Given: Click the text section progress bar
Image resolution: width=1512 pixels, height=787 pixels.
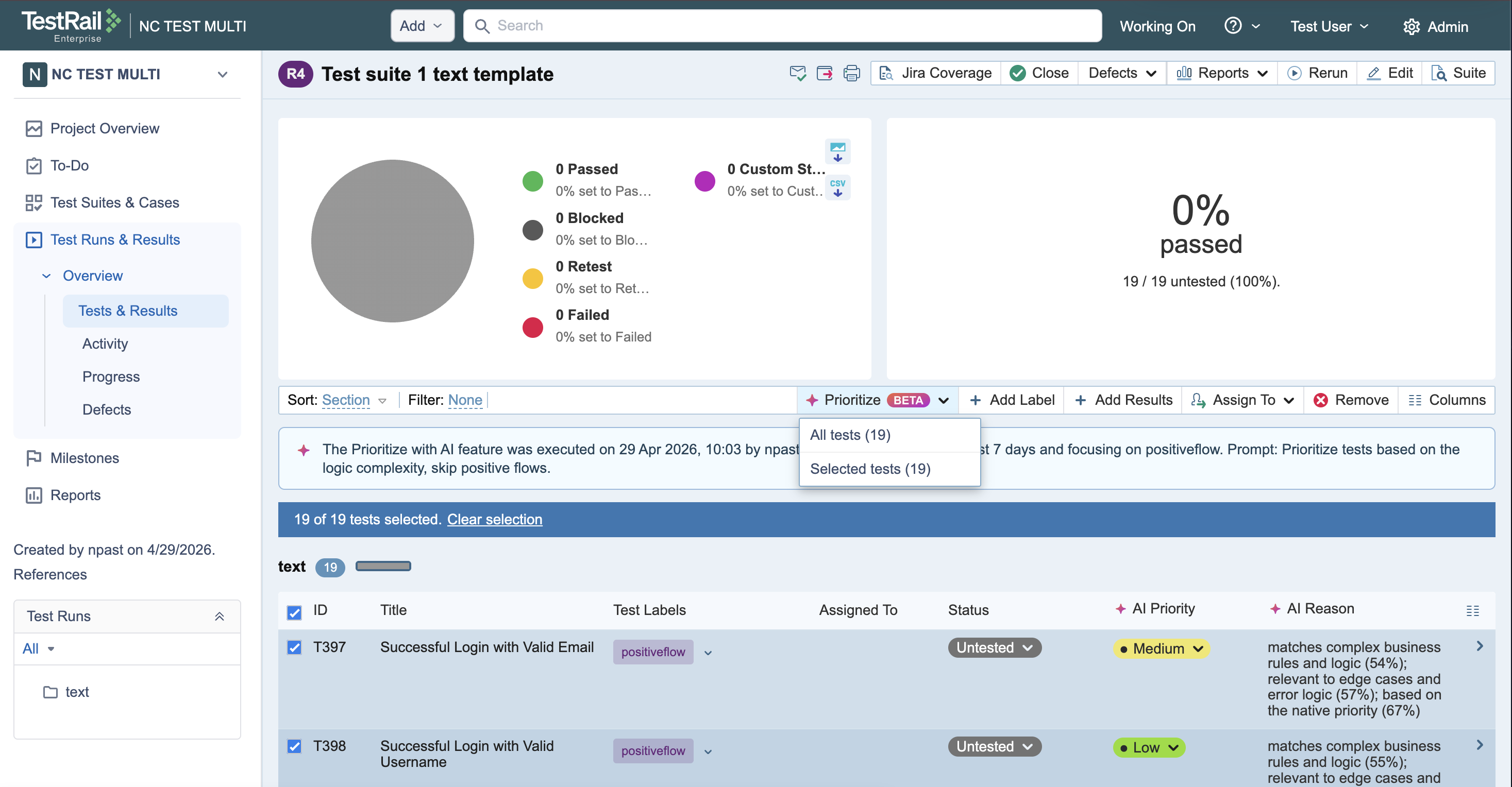Looking at the screenshot, I should pos(383,566).
